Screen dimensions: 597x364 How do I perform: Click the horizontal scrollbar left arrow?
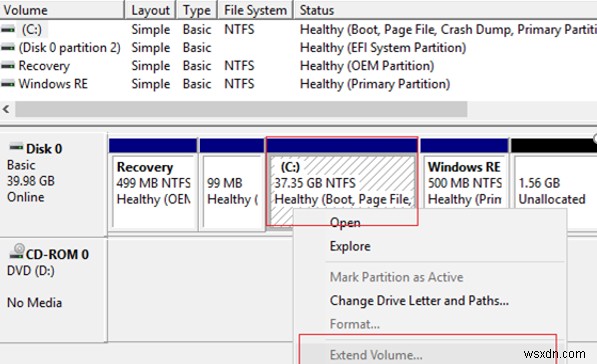tap(6, 110)
